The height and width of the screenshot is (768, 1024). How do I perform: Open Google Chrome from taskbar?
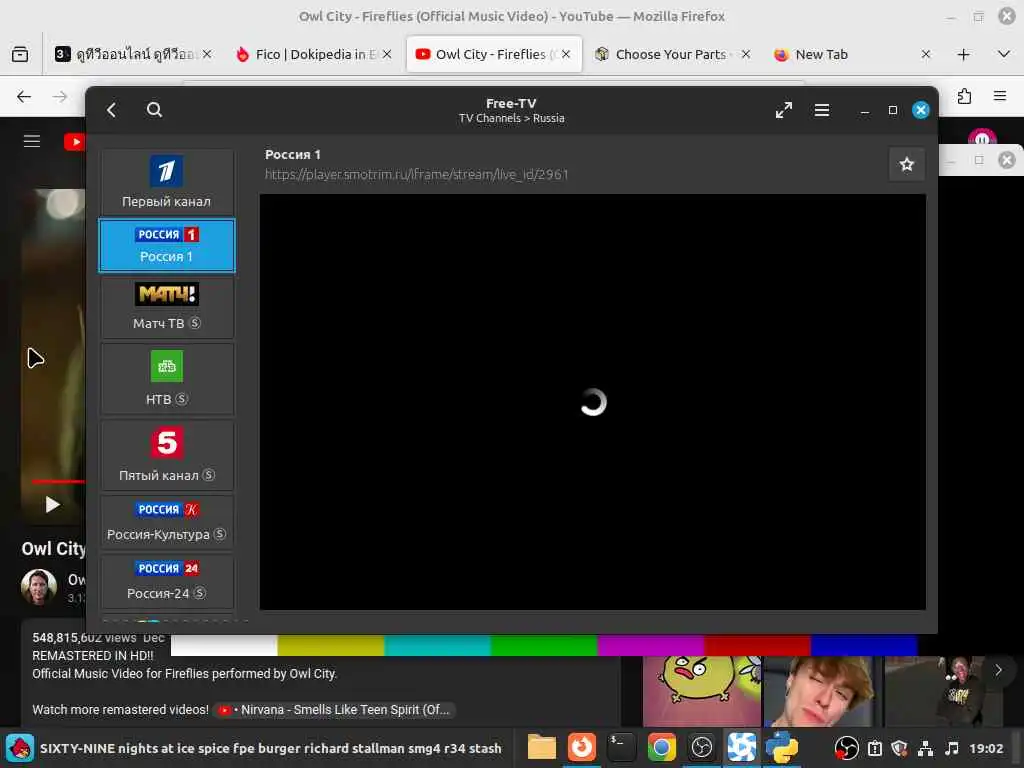tap(661, 748)
